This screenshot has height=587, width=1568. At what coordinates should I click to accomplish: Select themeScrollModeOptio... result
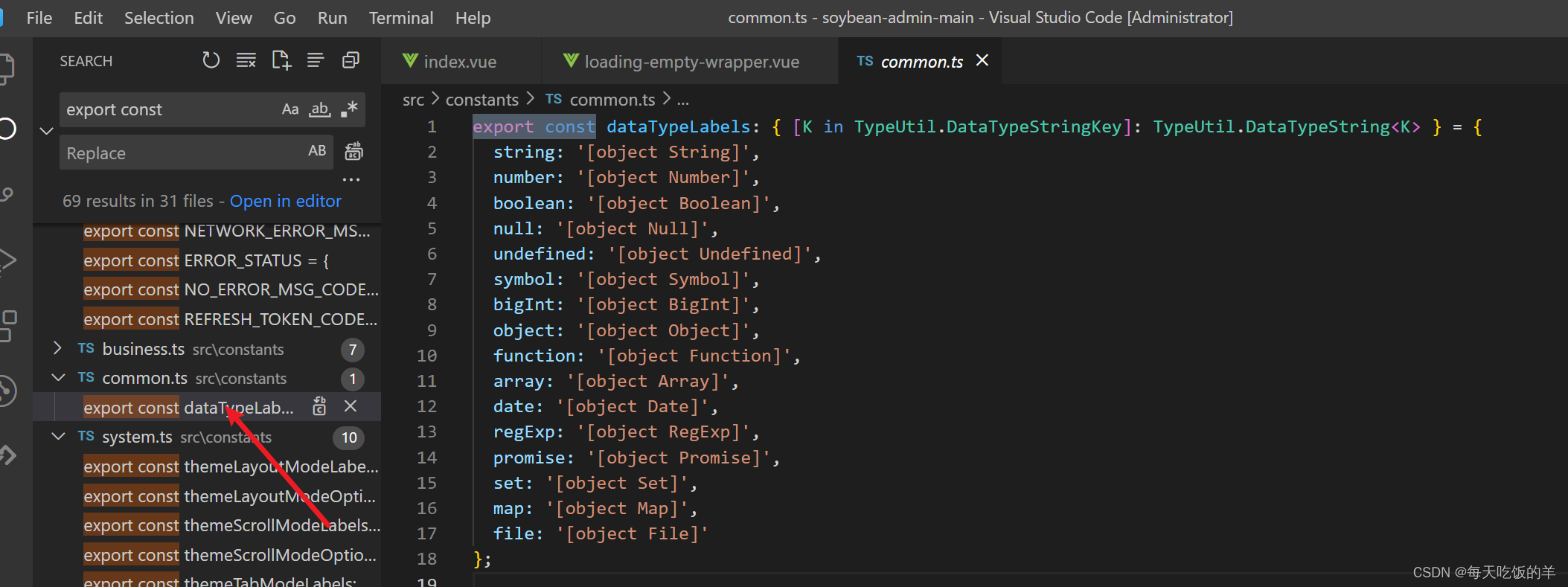click(230, 555)
